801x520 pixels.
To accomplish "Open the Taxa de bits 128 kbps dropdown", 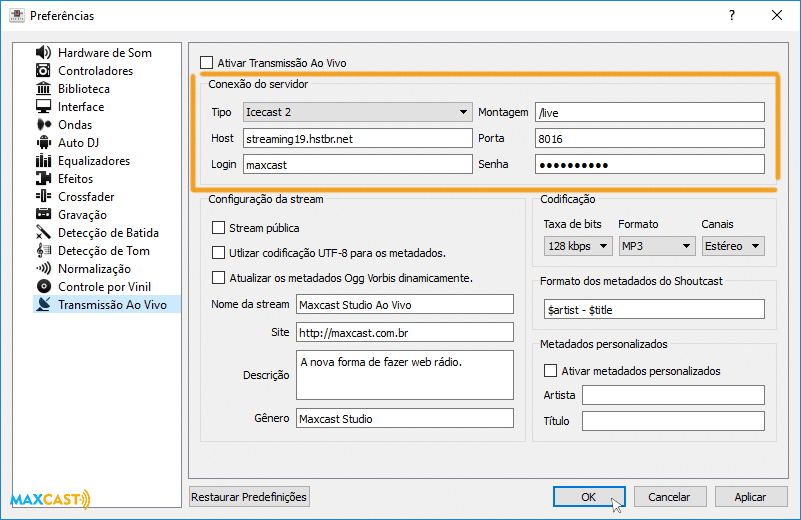I will coord(576,246).
